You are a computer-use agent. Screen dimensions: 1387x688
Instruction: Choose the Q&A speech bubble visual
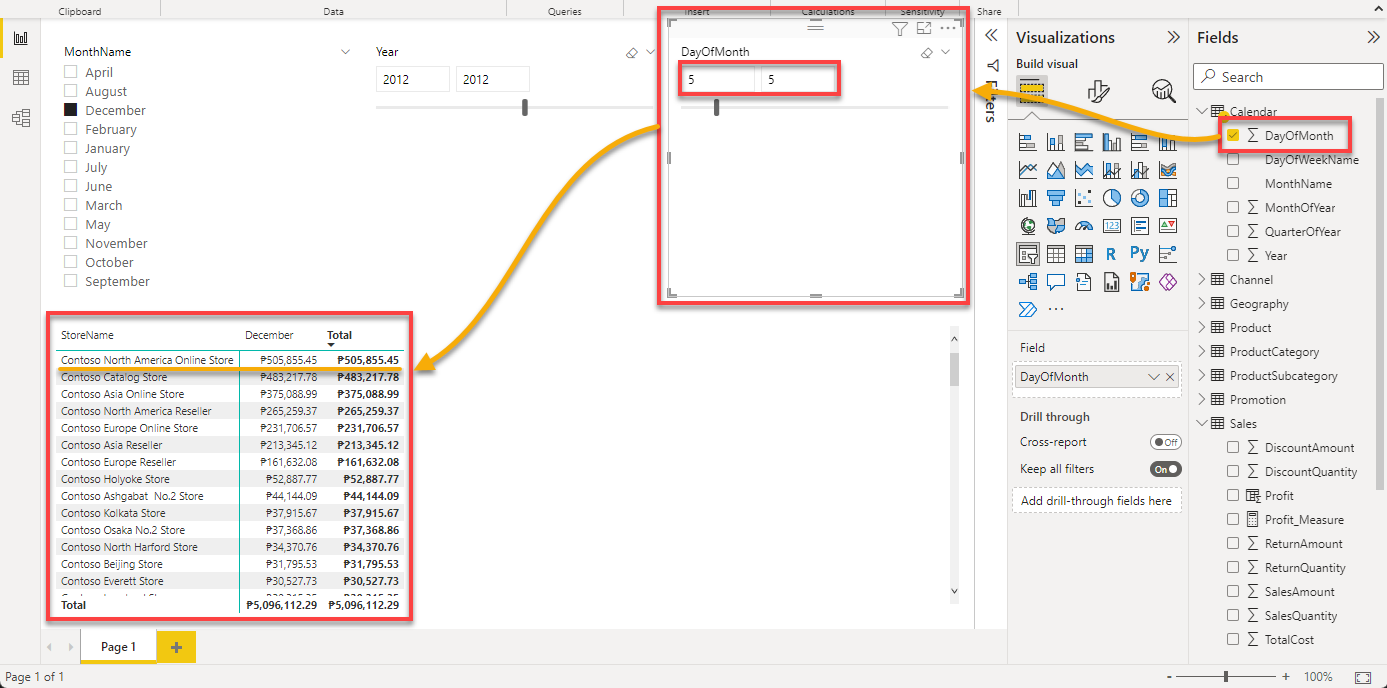tap(1055, 282)
